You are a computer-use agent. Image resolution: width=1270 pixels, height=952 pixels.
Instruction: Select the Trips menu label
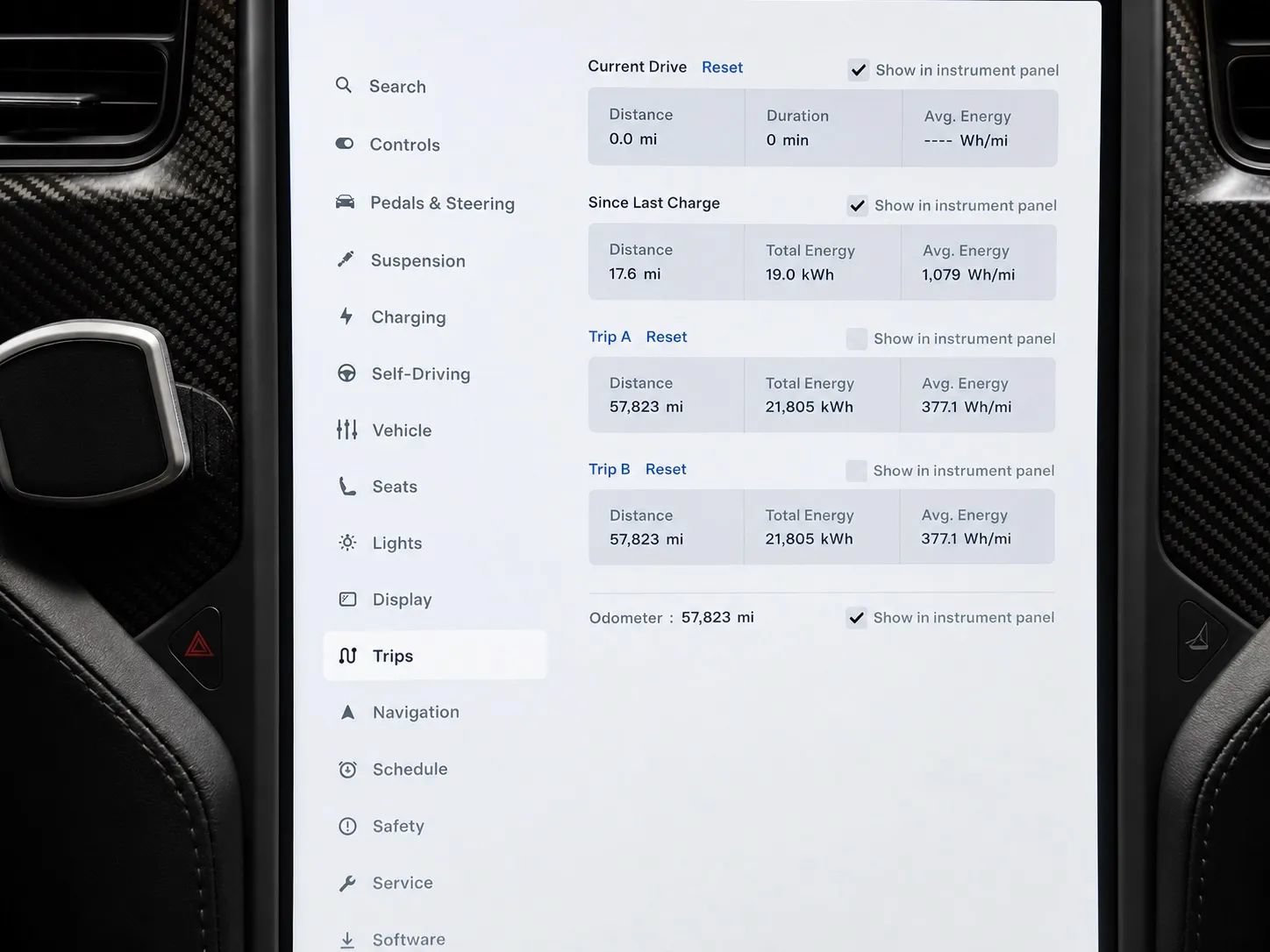[393, 656]
